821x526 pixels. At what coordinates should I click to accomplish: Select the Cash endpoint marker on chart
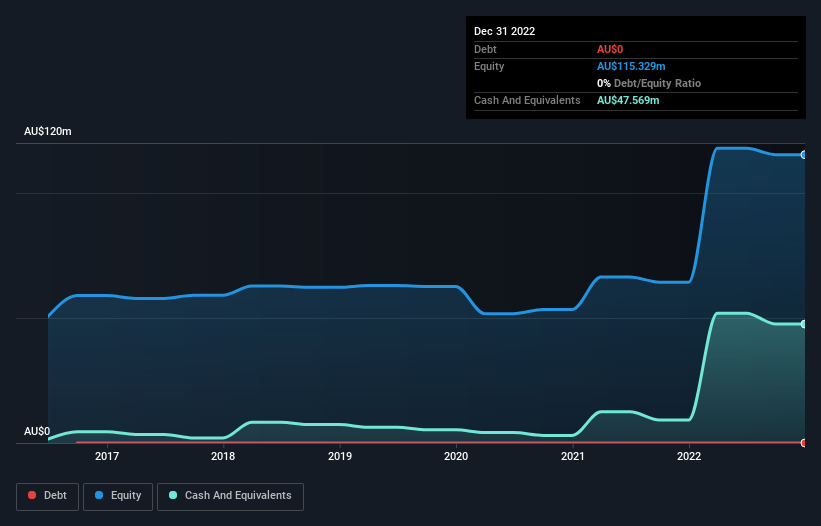coord(804,324)
